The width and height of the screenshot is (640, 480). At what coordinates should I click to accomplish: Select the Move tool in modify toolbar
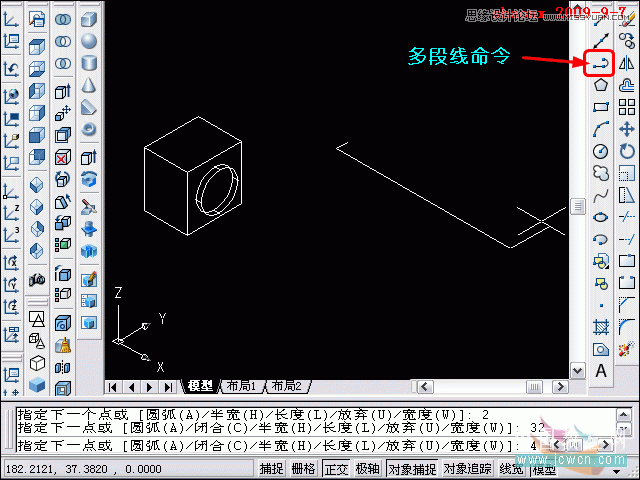point(627,129)
